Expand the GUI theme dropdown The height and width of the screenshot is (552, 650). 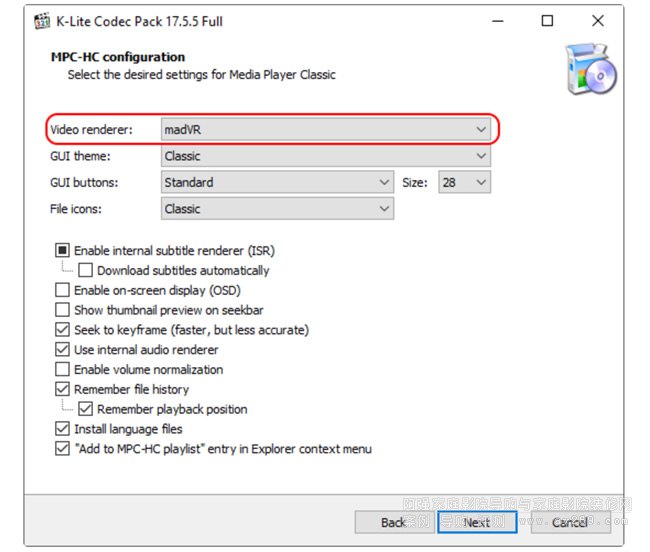[x=325, y=156]
